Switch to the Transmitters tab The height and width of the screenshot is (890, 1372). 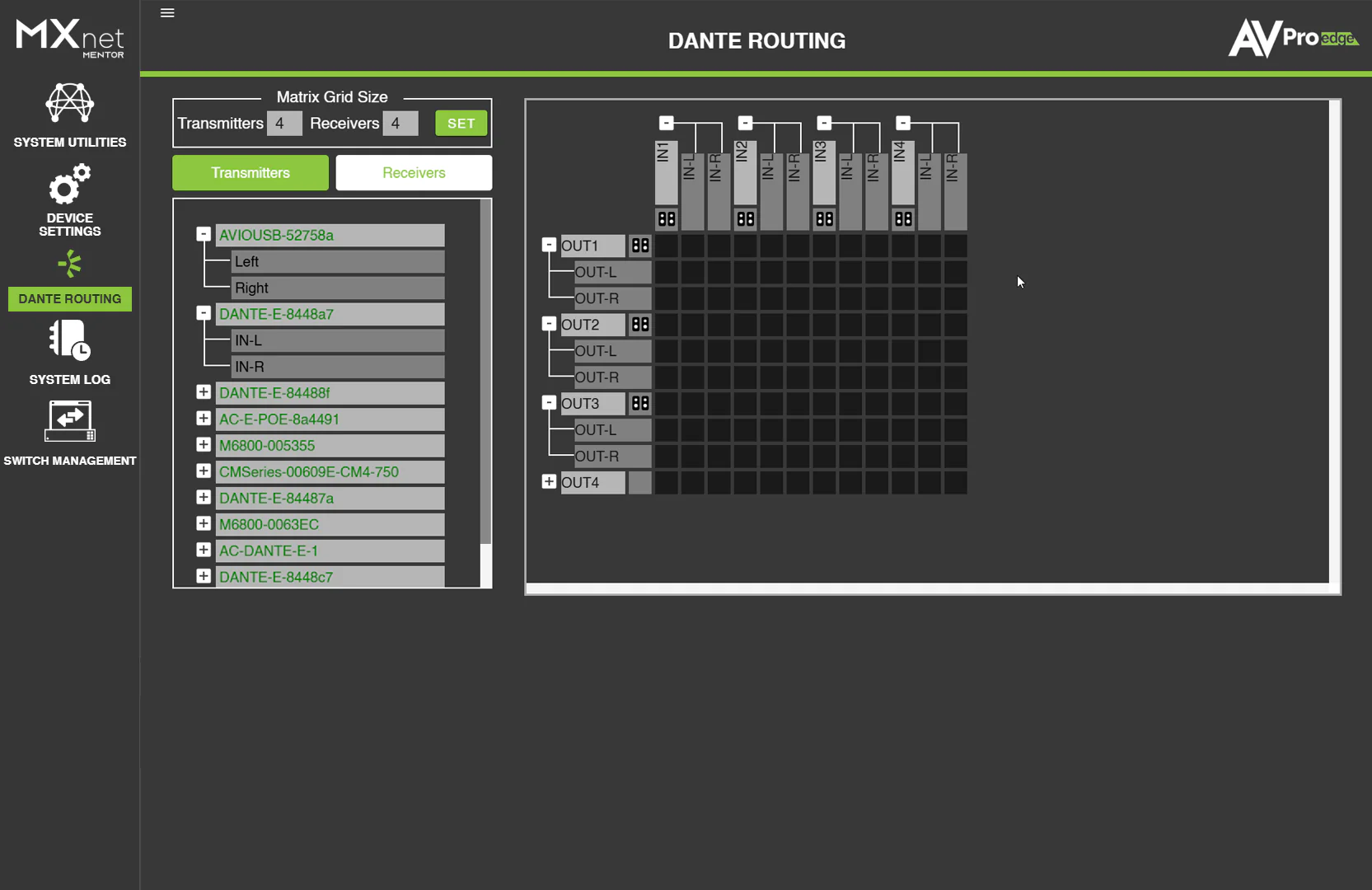point(251,173)
